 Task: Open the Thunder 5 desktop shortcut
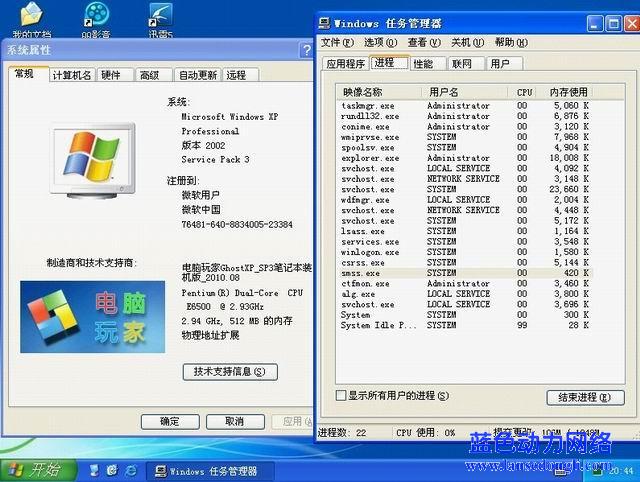tap(161, 19)
